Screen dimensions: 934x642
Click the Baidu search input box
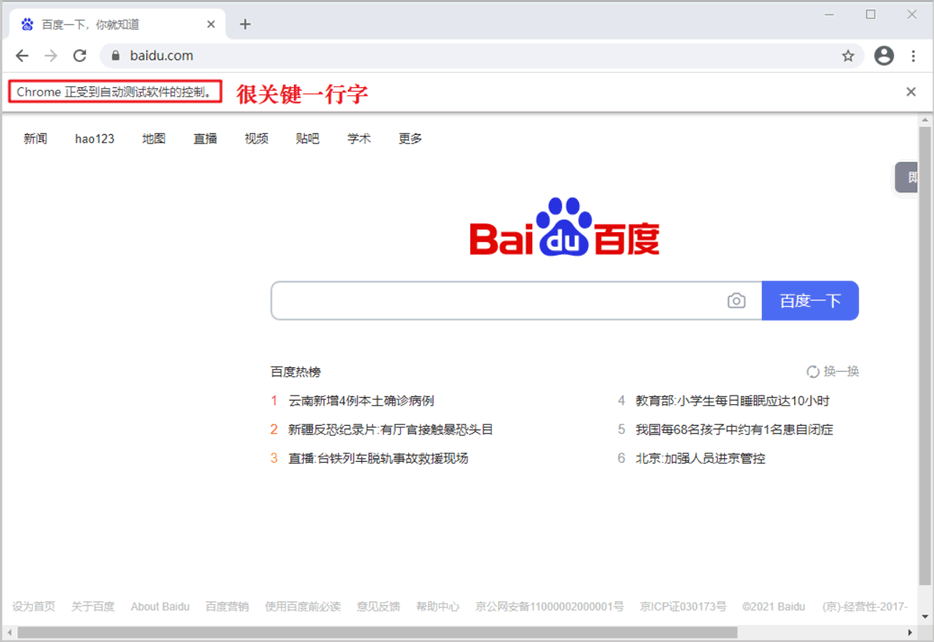pos(495,300)
